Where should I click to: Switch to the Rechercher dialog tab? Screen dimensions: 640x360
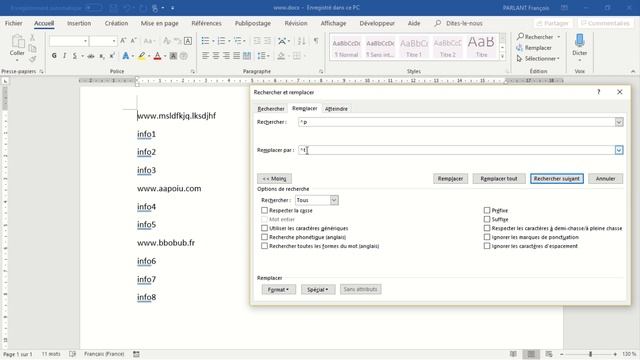271,109
